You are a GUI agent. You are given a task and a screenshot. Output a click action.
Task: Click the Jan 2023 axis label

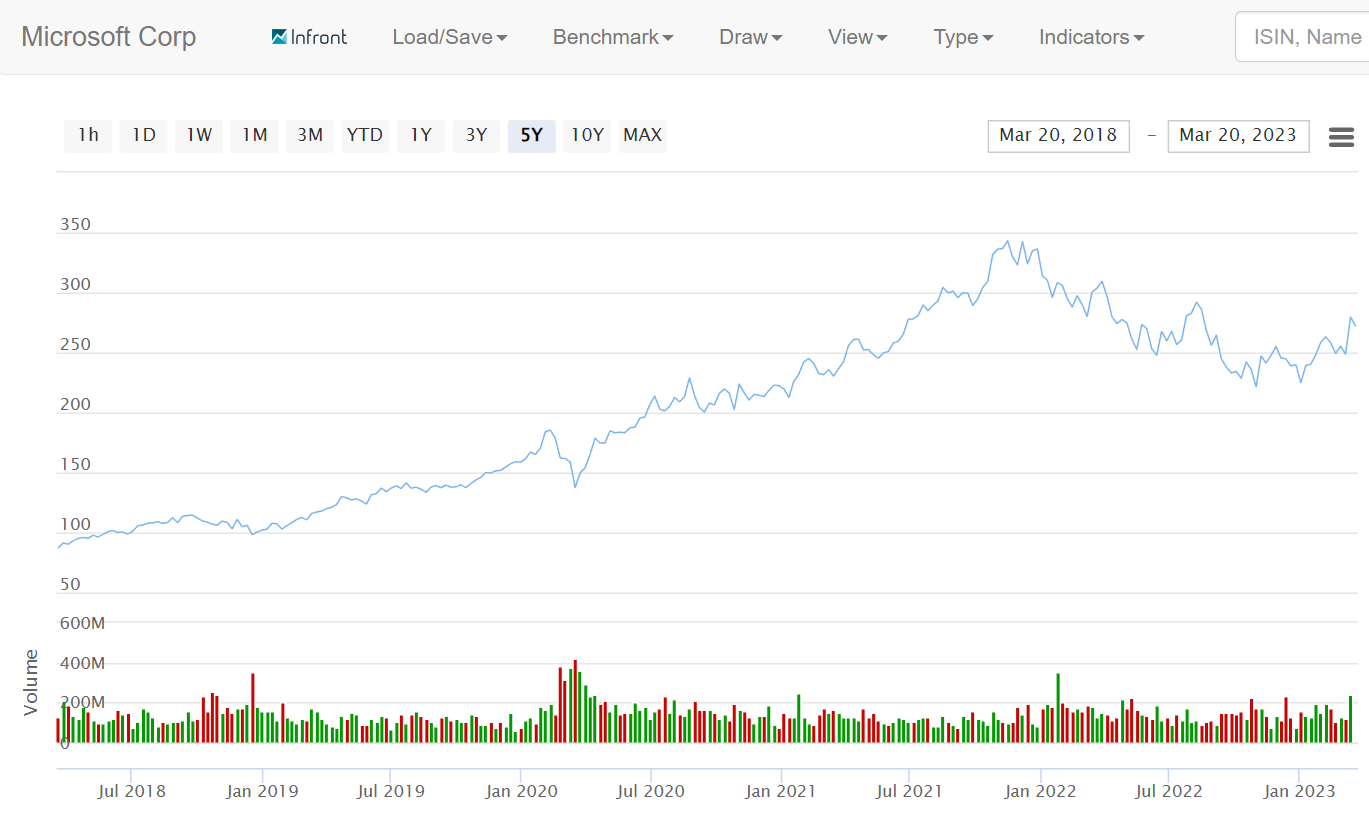coord(1299,791)
